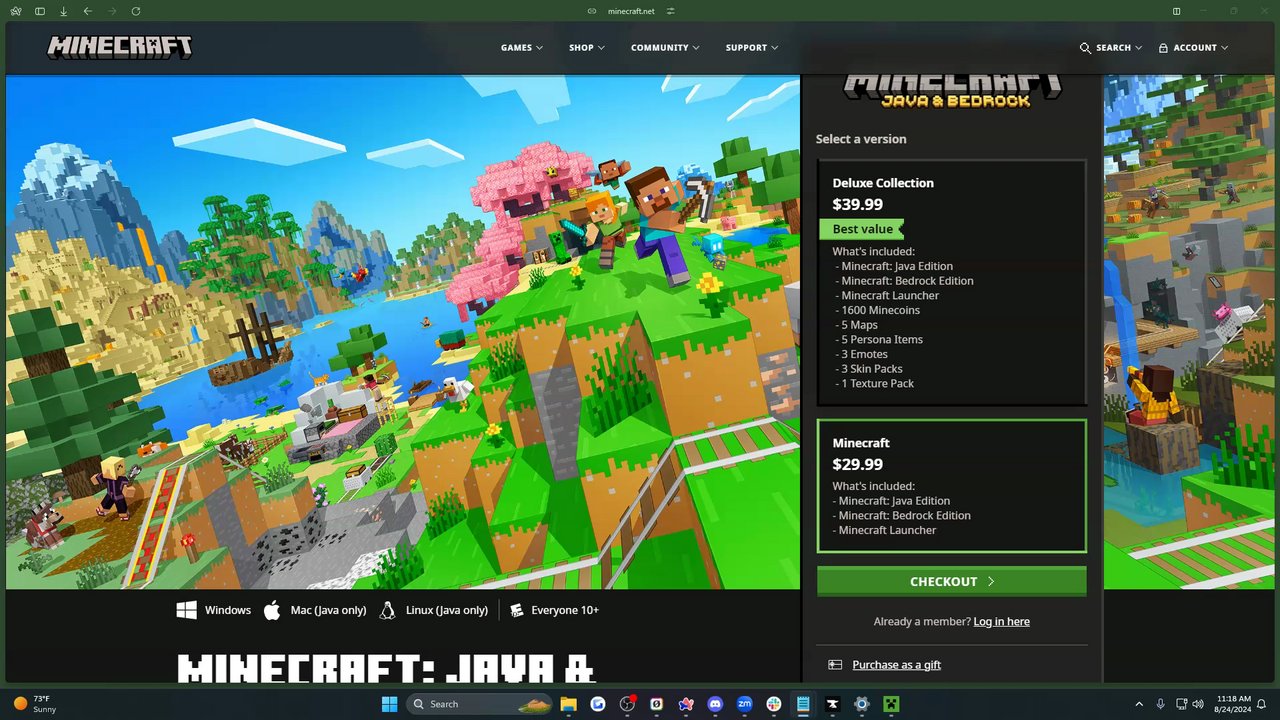1280x720 pixels.
Task: Select the Minecraft $29.99 version
Action: pyautogui.click(x=951, y=486)
